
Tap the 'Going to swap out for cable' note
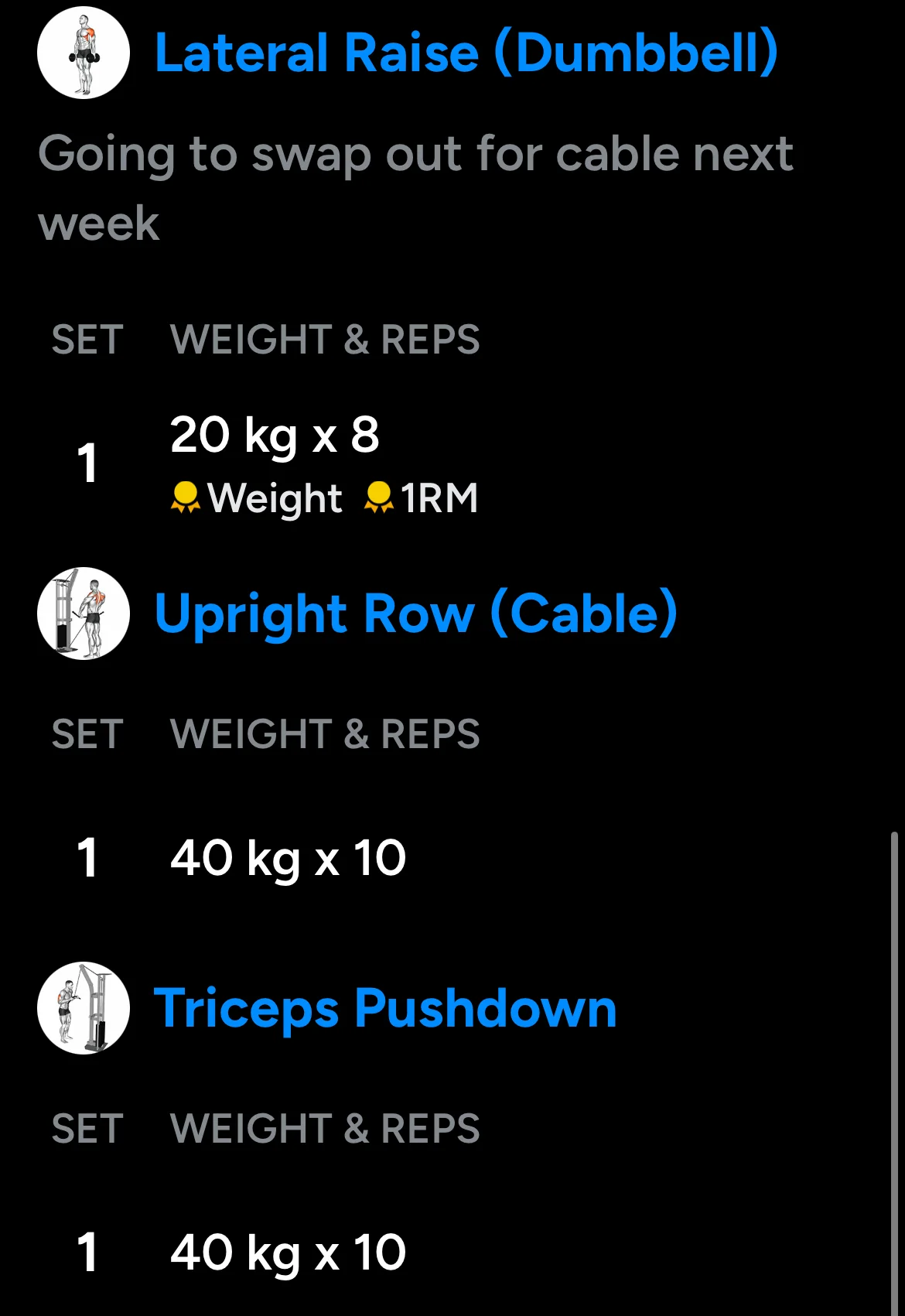415,187
